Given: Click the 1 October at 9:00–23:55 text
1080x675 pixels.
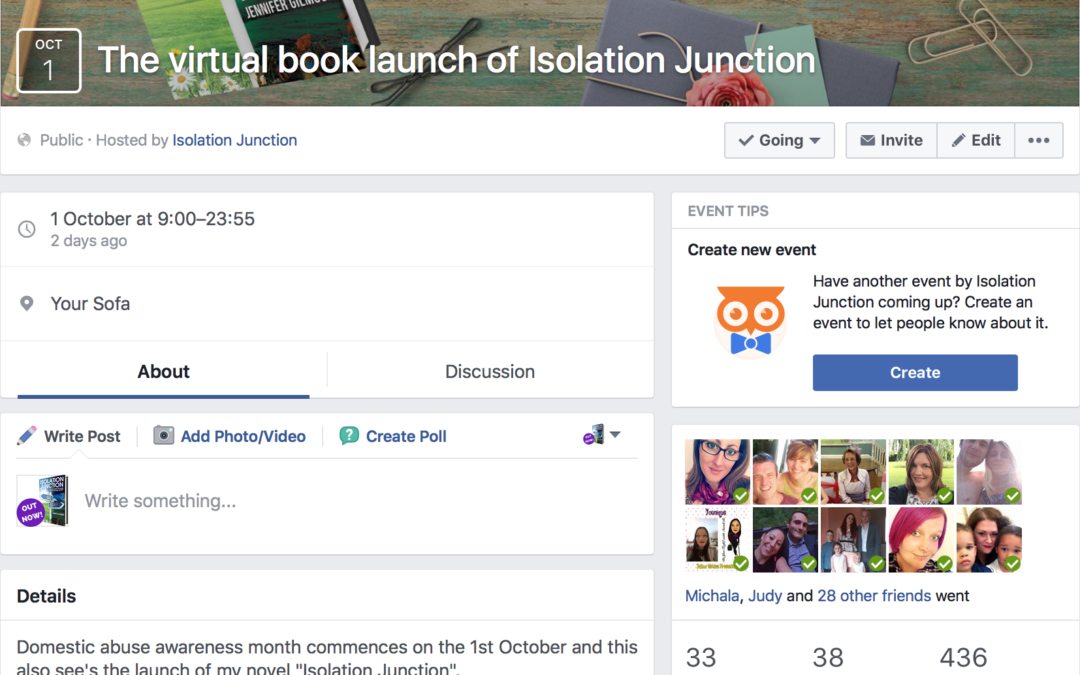Looking at the screenshot, I should [x=152, y=219].
